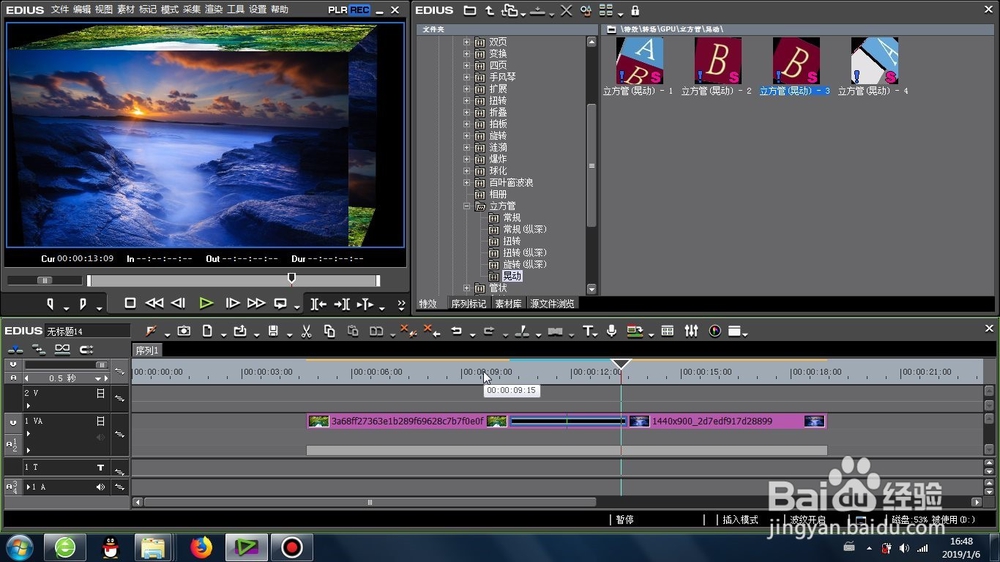The width and height of the screenshot is (1000, 562).
Task: Click the Ripple Delete icon
Action: pyautogui.click(x=432, y=330)
